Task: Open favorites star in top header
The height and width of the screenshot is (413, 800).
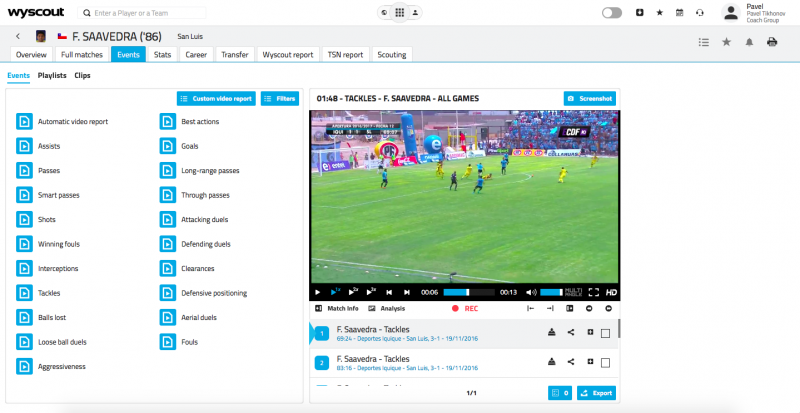Action: pos(660,13)
